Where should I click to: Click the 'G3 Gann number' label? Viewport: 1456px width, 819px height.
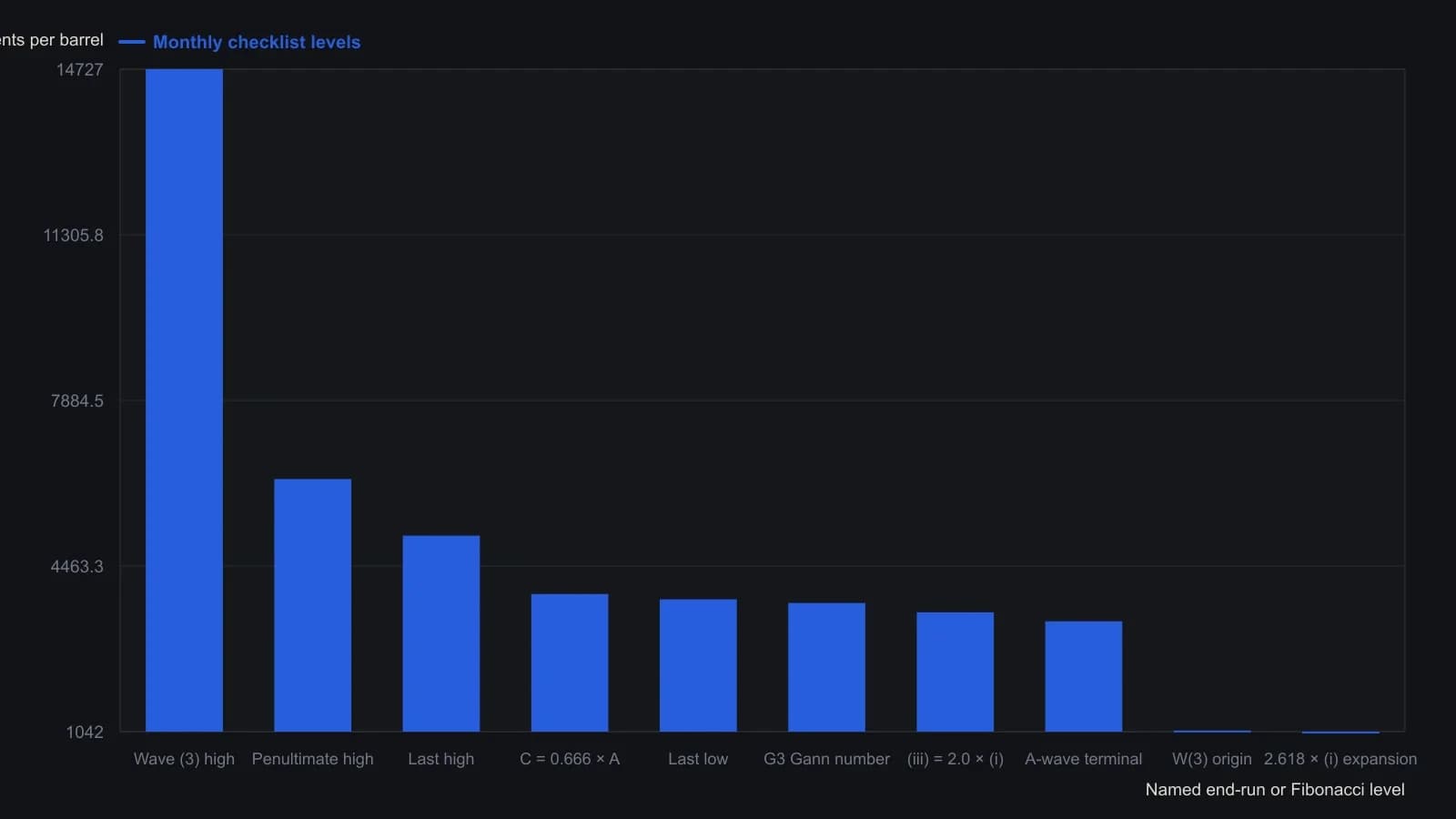pos(826,759)
